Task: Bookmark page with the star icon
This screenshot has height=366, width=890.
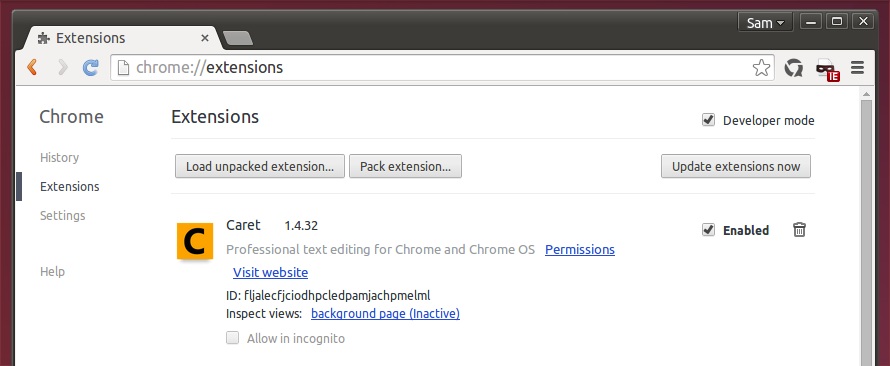Action: tap(761, 68)
